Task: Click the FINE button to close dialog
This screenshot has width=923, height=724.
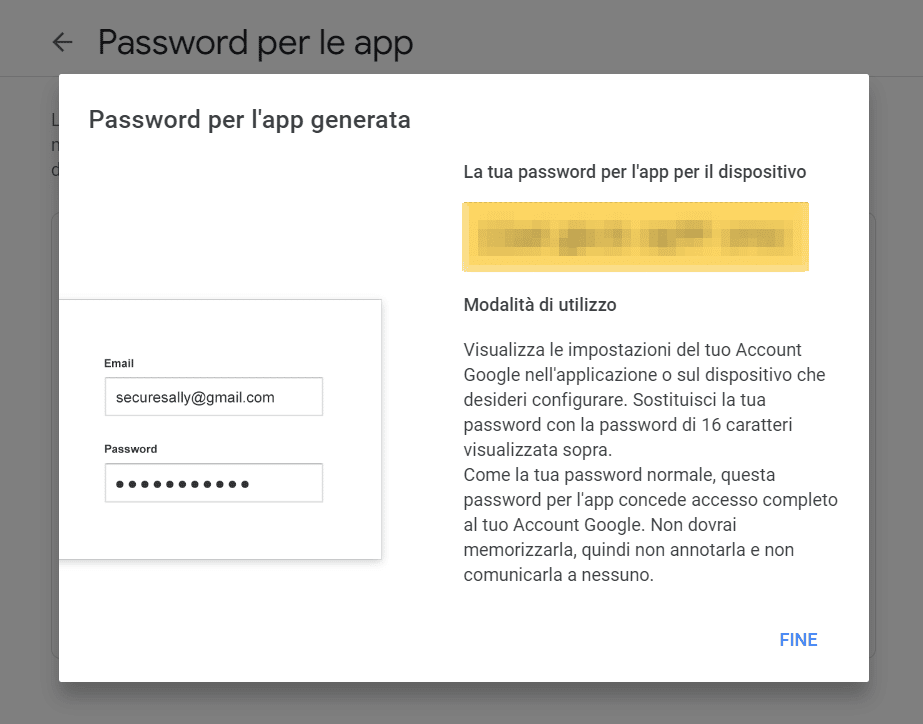Action: point(798,640)
